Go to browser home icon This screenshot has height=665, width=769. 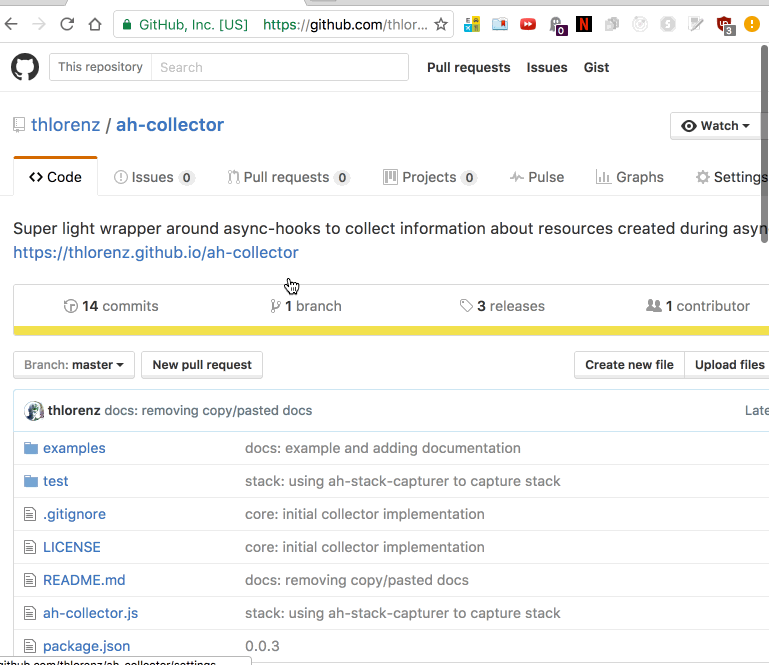coord(95,24)
